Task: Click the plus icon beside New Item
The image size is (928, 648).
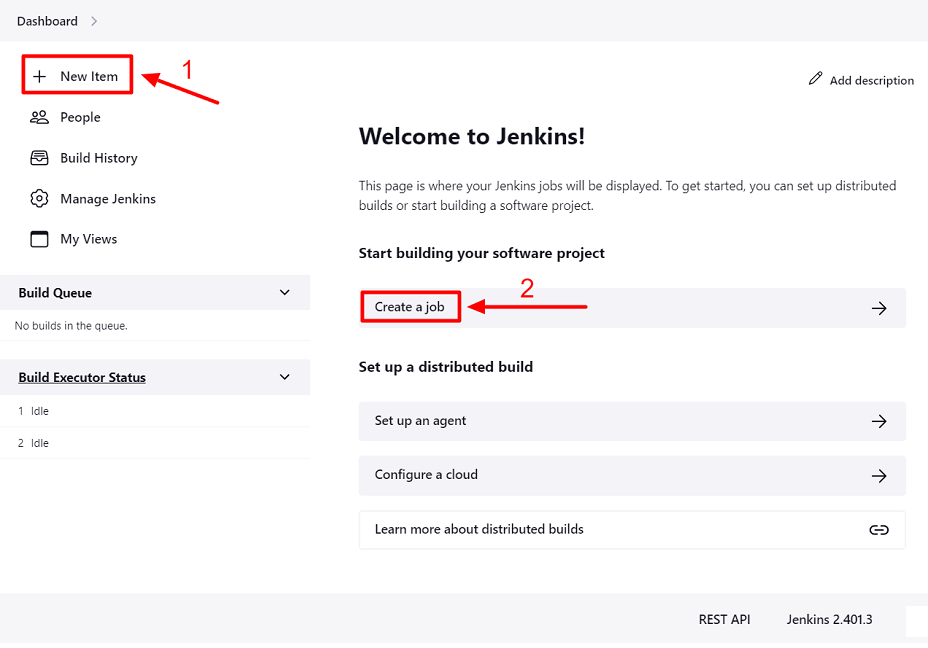Action: [40, 77]
